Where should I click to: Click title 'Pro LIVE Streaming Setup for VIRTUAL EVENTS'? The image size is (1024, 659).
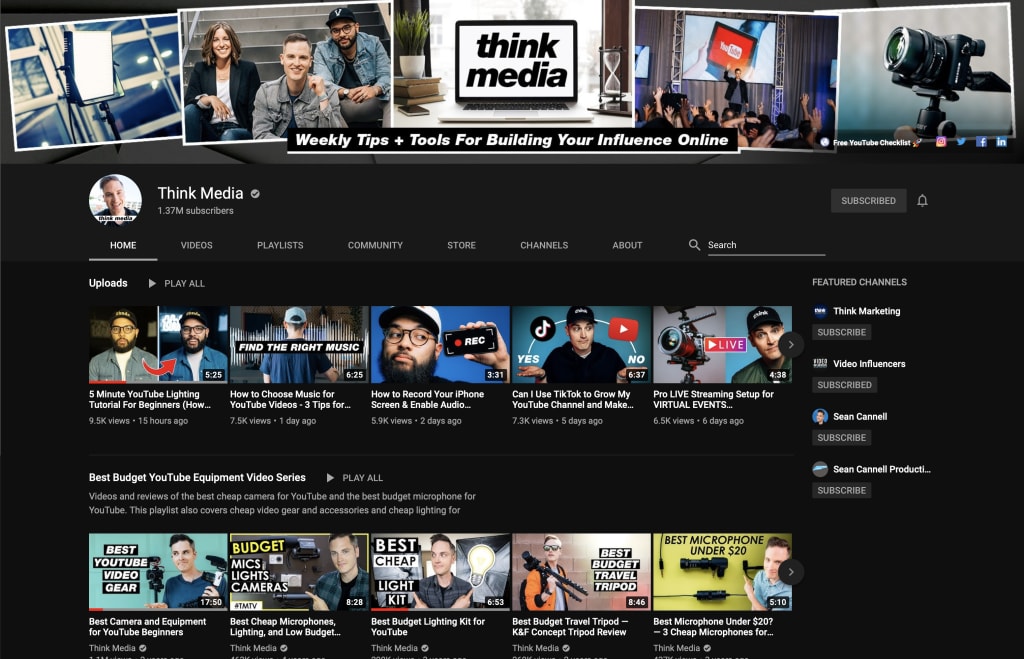coord(713,400)
